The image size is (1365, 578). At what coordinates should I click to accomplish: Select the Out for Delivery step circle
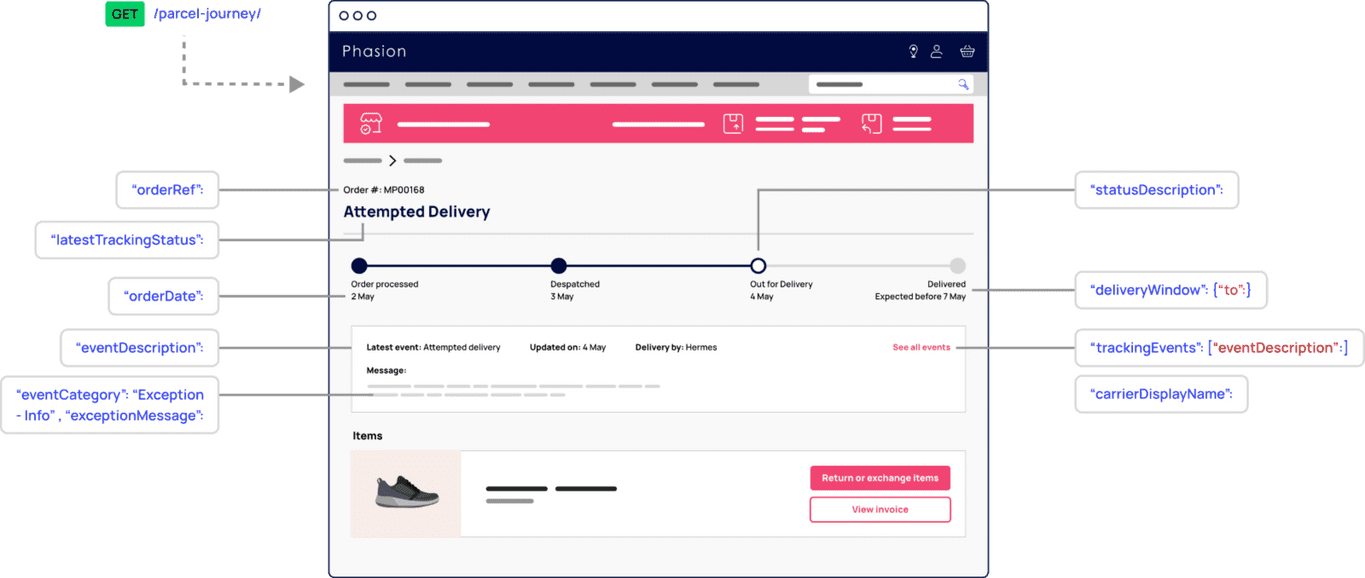[x=758, y=266]
